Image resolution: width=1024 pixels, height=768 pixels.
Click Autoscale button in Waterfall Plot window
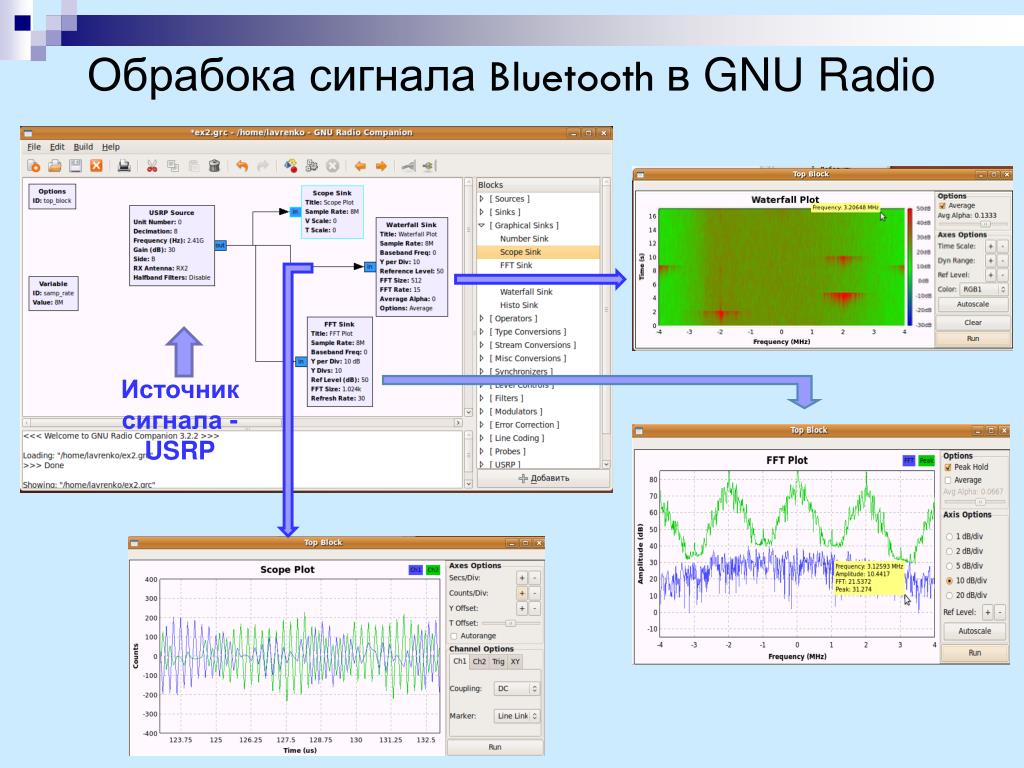coord(973,305)
